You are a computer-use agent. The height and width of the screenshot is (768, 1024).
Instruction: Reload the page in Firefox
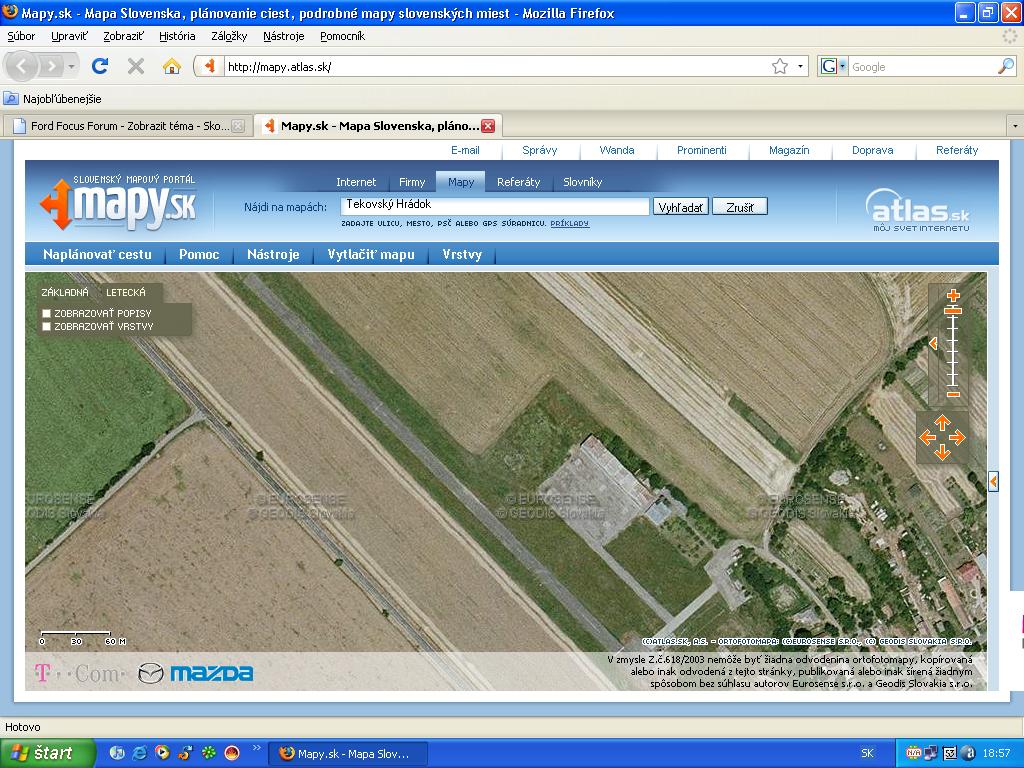click(100, 66)
